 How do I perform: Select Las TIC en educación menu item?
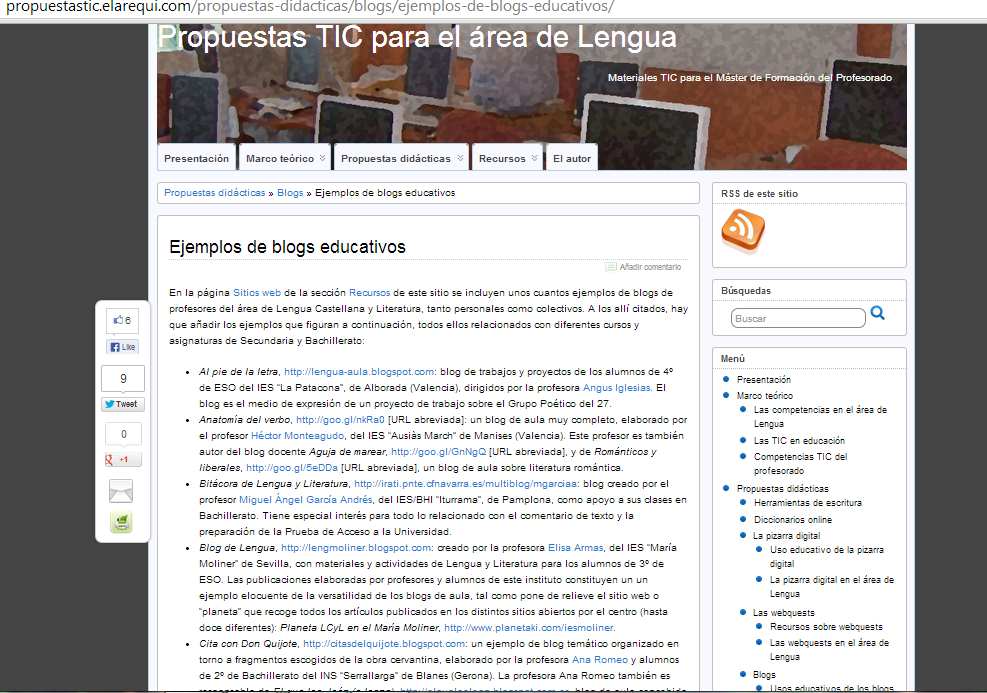tap(799, 441)
